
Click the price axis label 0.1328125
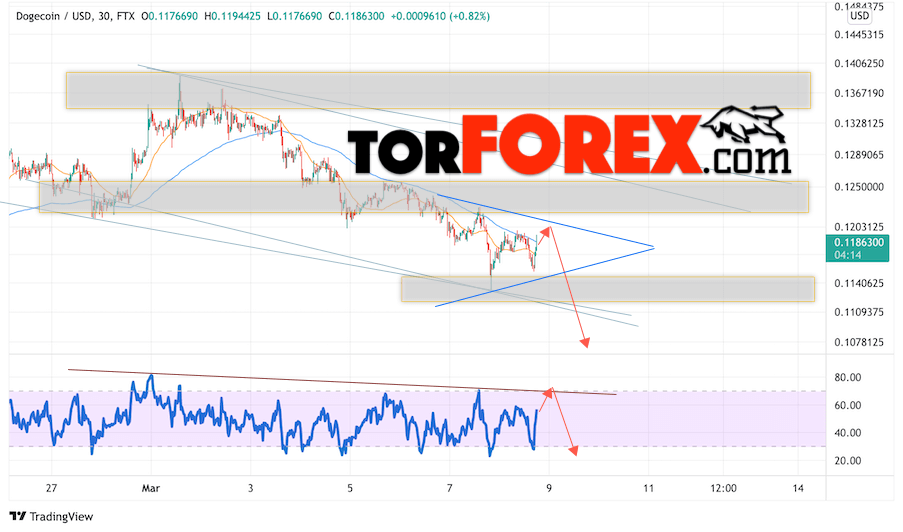pos(859,124)
